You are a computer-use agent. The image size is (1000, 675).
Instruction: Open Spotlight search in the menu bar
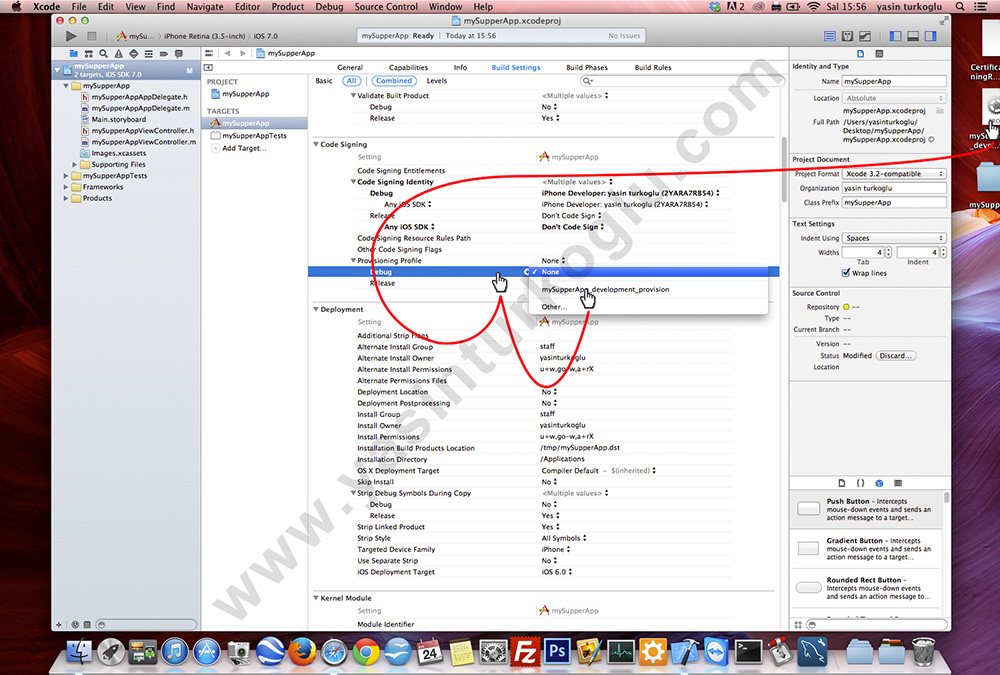click(x=960, y=6)
